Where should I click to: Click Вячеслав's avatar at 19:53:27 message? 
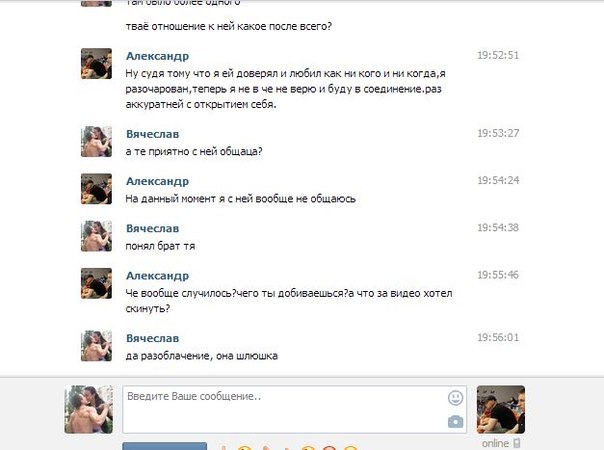(x=96, y=142)
